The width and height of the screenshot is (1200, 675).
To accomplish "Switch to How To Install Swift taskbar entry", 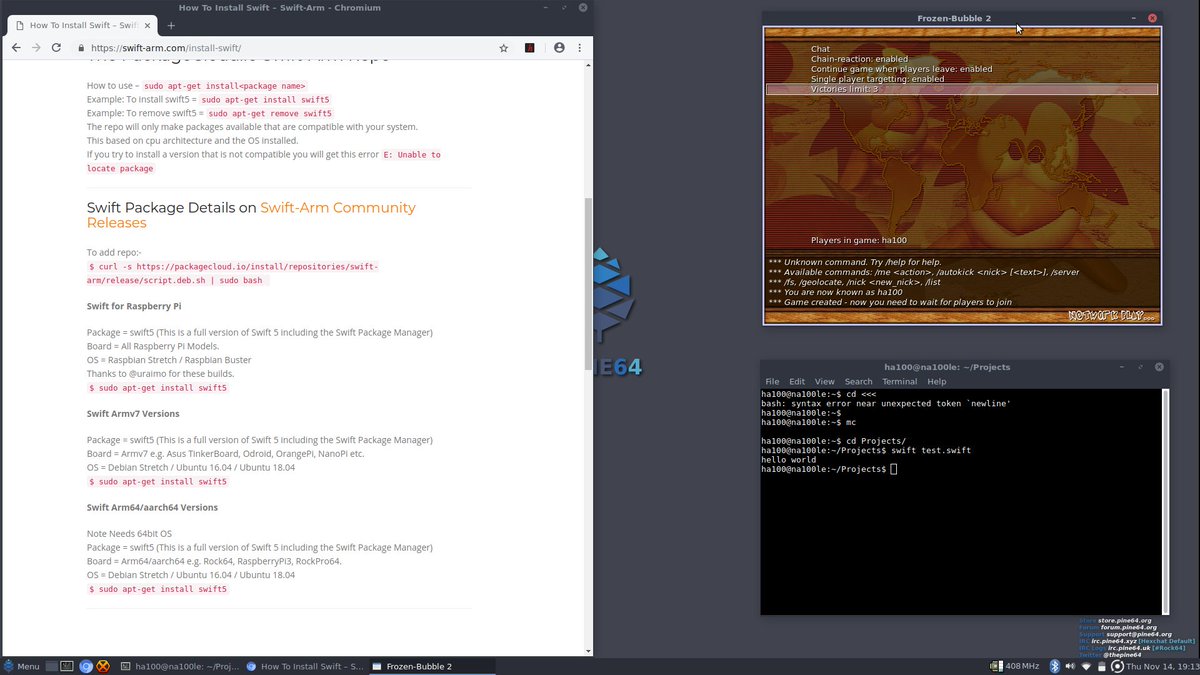I will pos(304,666).
